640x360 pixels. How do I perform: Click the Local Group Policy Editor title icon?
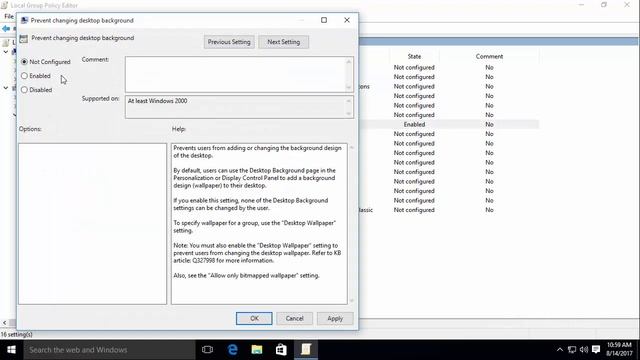(x=4, y=5)
